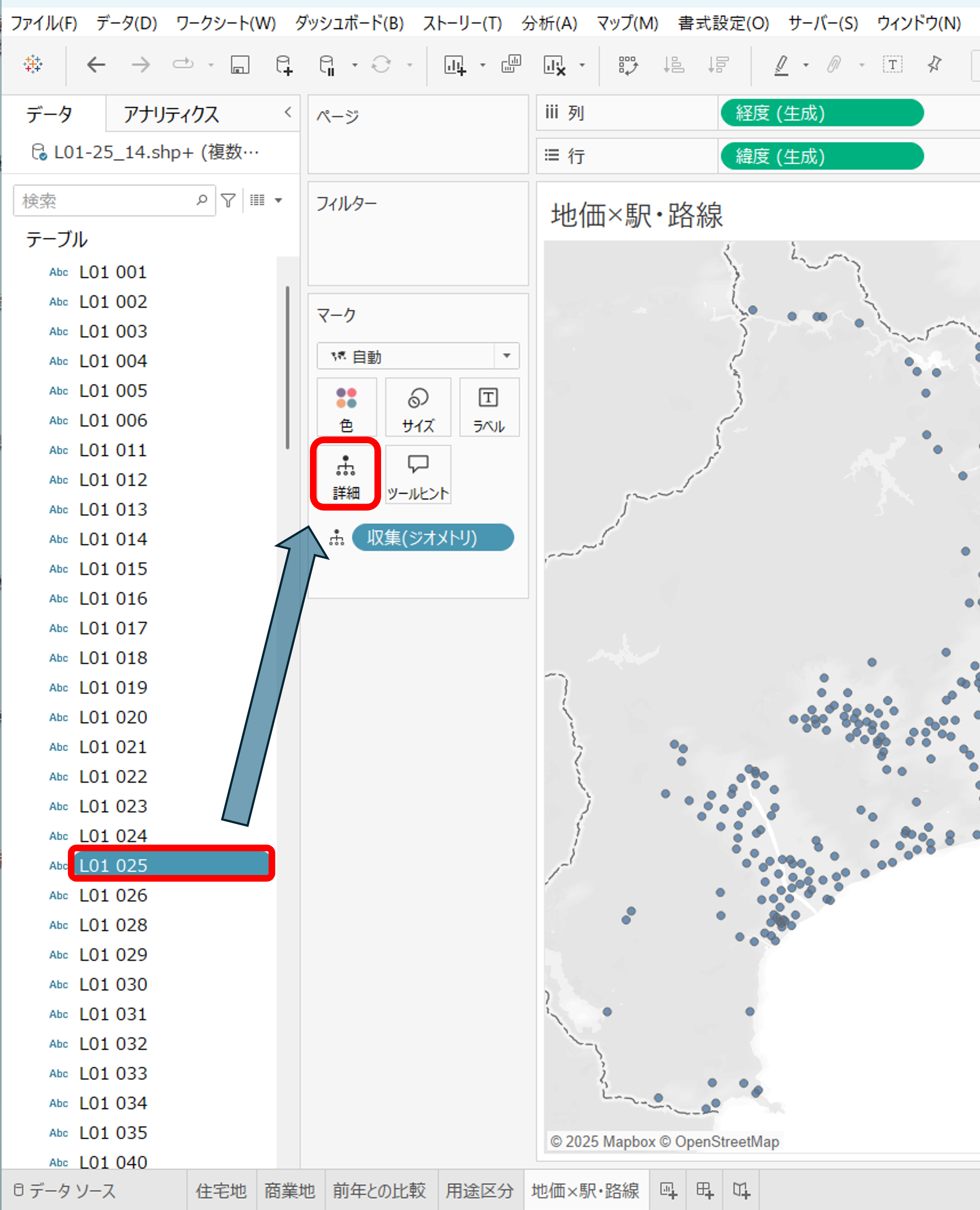Click the swap rows and columns icon
The height and width of the screenshot is (1210, 980).
(x=628, y=65)
